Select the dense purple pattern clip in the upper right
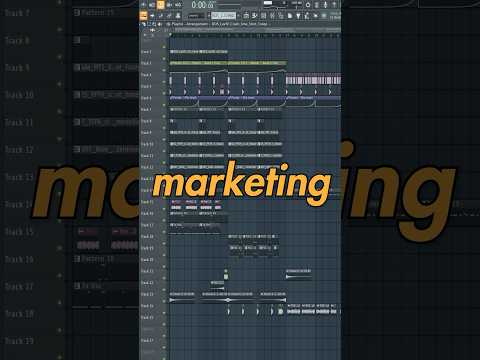Viewport: 480px width, 360px height. [x=313, y=80]
